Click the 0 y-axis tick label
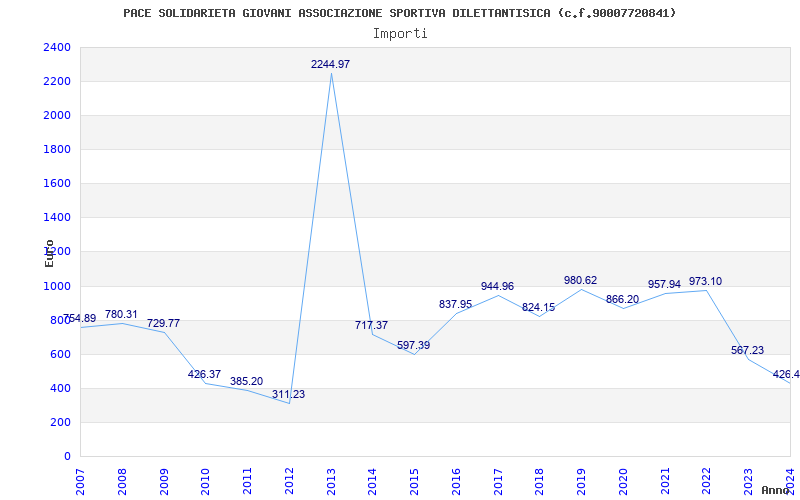This screenshot has height=500, width=800. point(67,457)
